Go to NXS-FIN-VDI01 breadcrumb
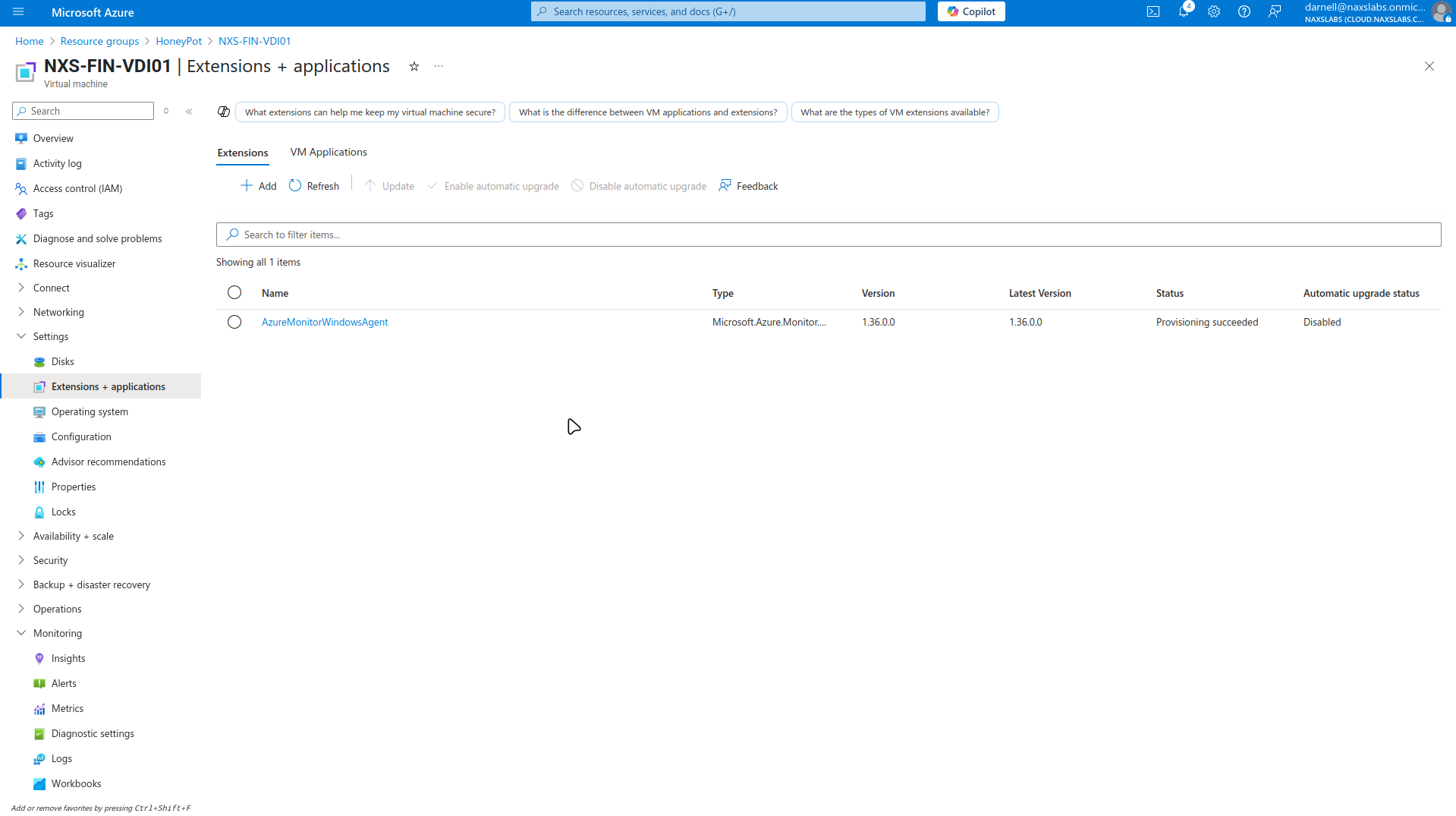Screen dimensions: 1456x816 pos(255,42)
